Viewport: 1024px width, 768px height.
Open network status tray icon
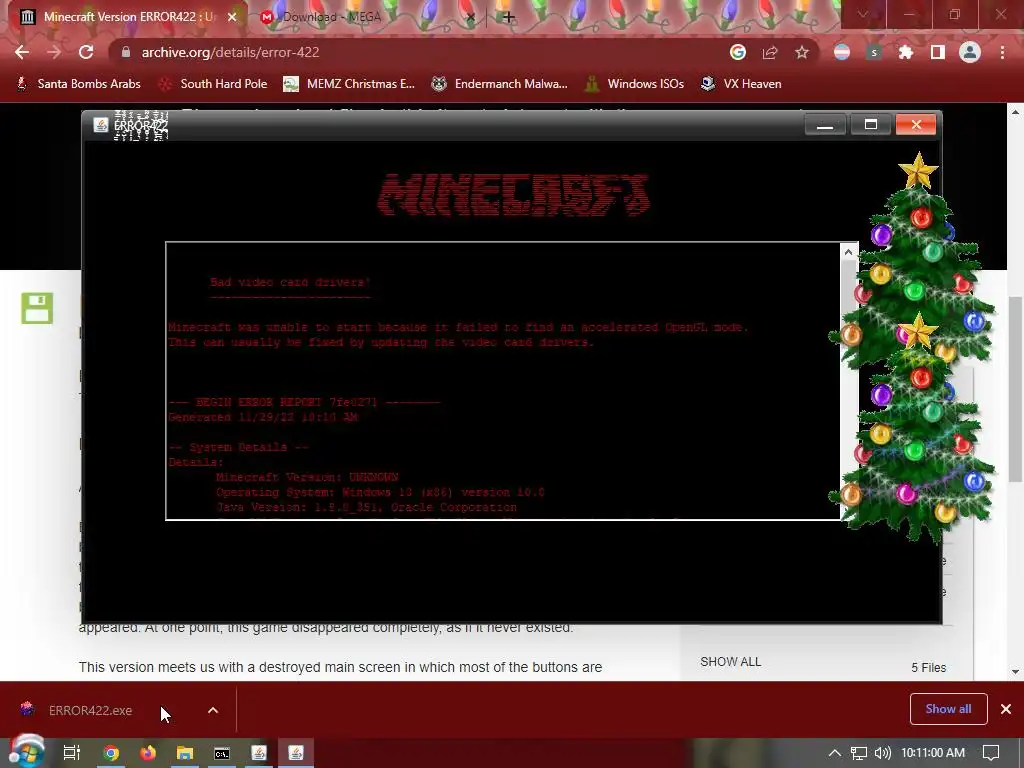pyautogui.click(x=859, y=753)
